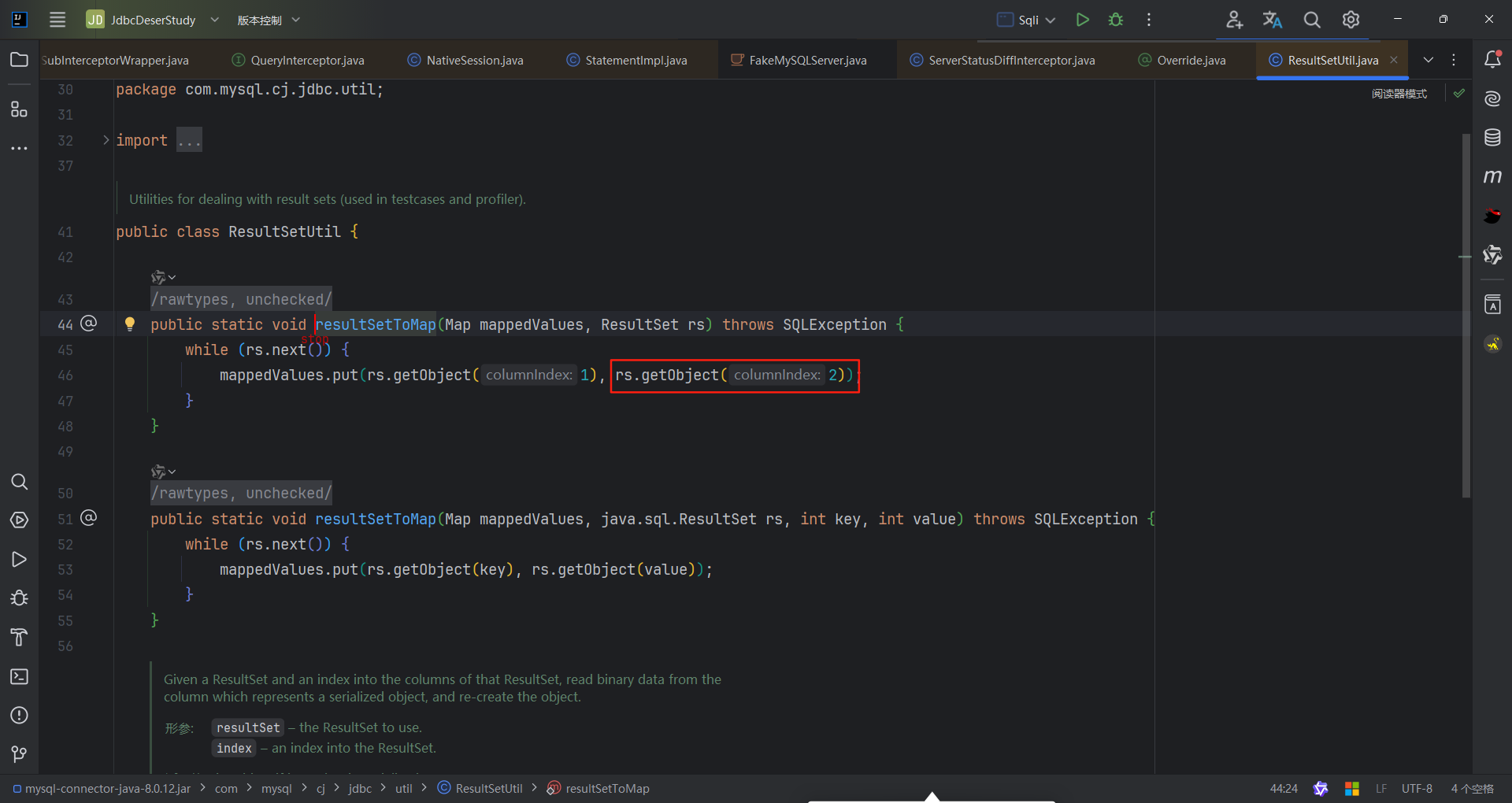
Task: Open the Terminal tool window
Action: point(19,676)
